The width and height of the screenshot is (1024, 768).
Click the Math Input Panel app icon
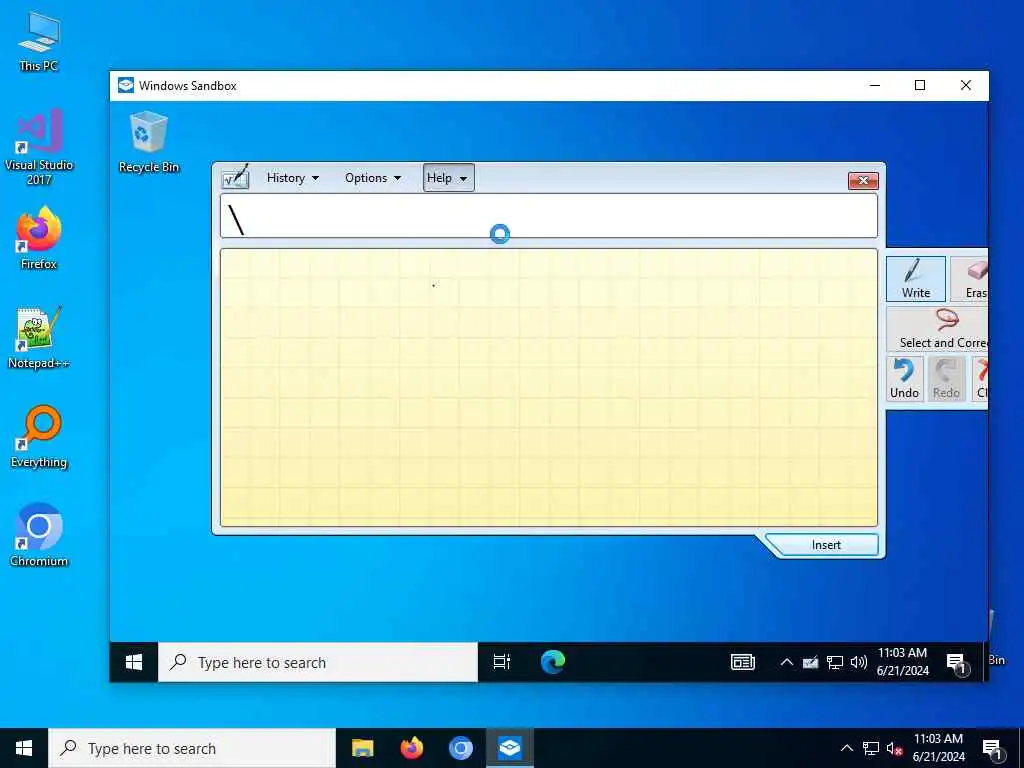(x=236, y=177)
